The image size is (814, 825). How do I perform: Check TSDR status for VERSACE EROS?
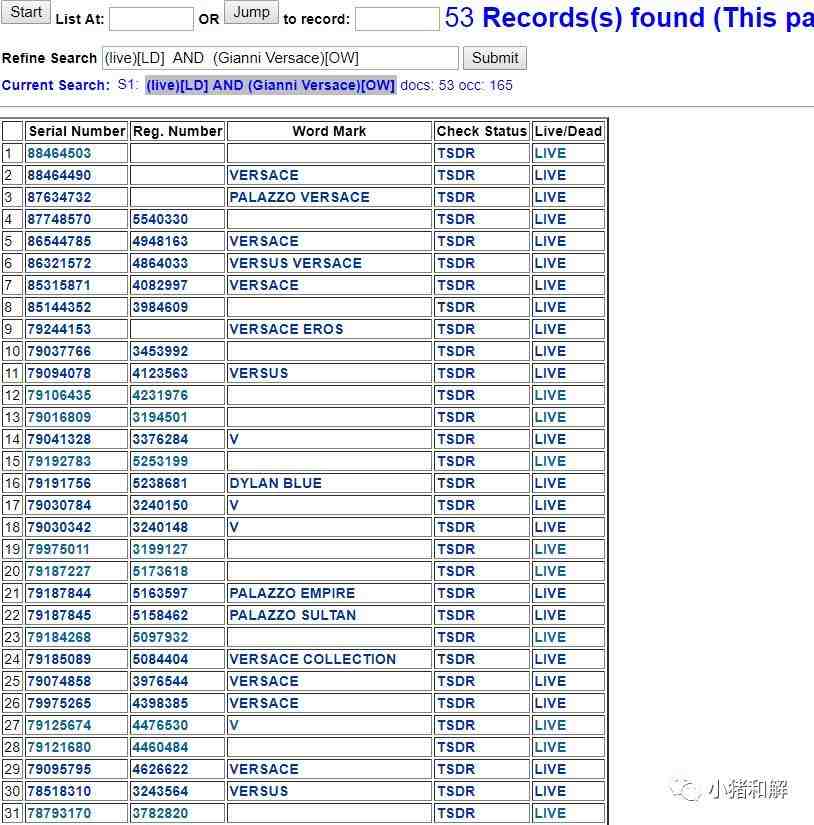point(456,329)
